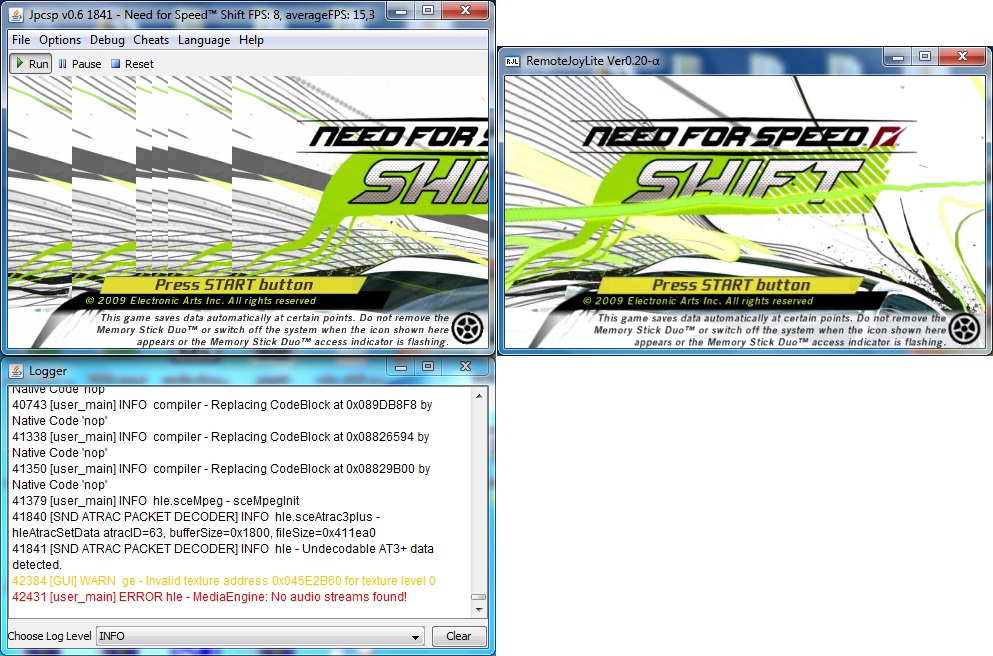
Task: Open the Options menu
Action: [60, 40]
